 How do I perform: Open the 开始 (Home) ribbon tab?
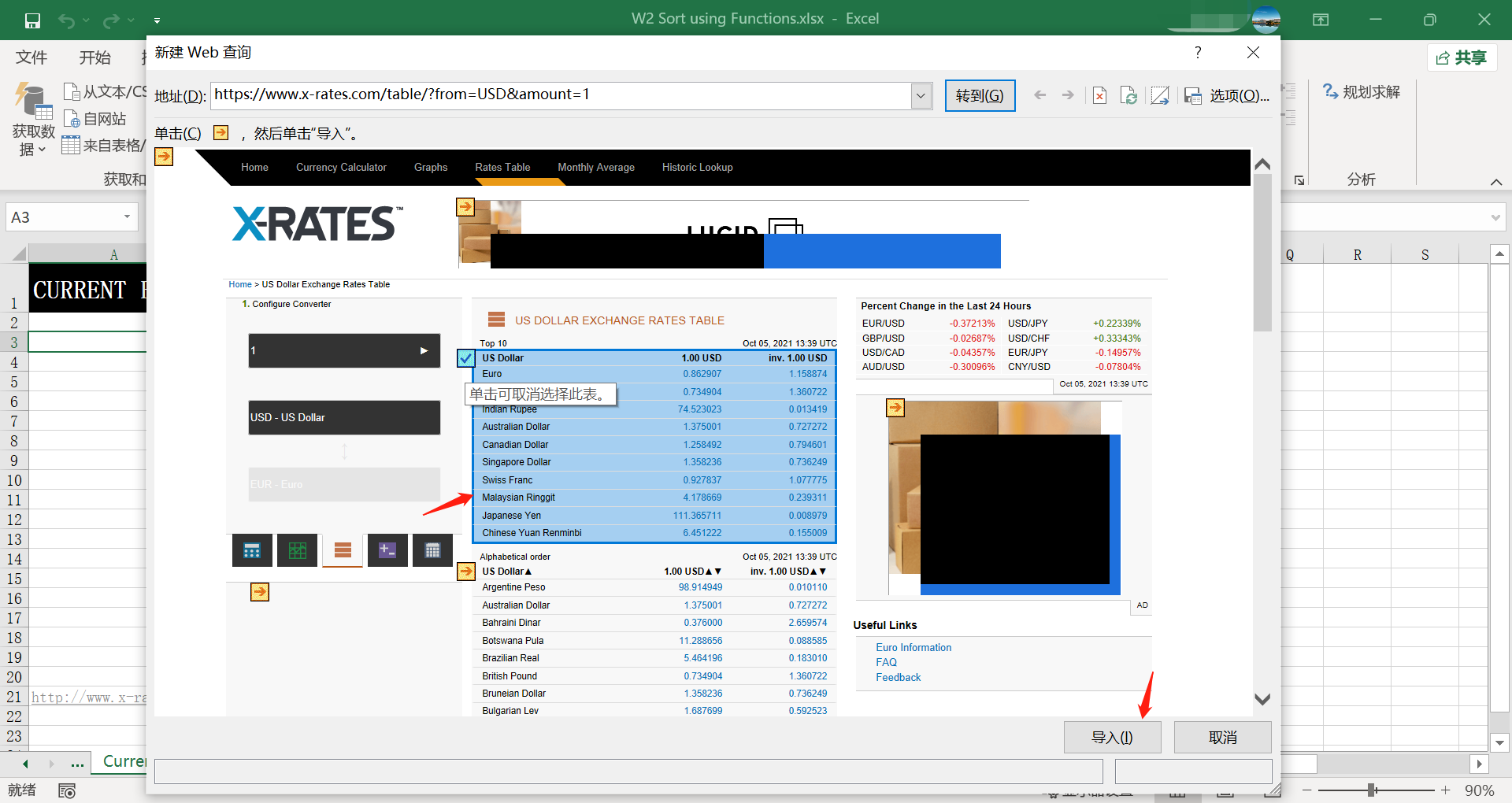click(x=94, y=57)
